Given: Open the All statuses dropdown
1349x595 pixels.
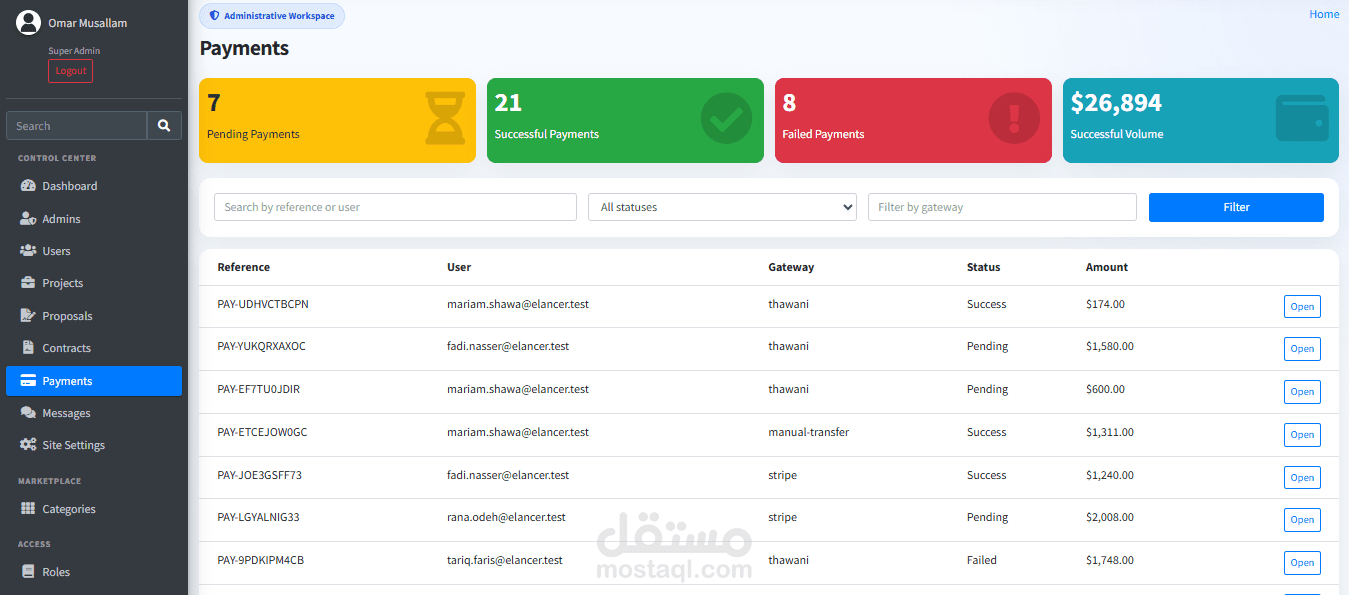Looking at the screenshot, I should click(x=722, y=207).
